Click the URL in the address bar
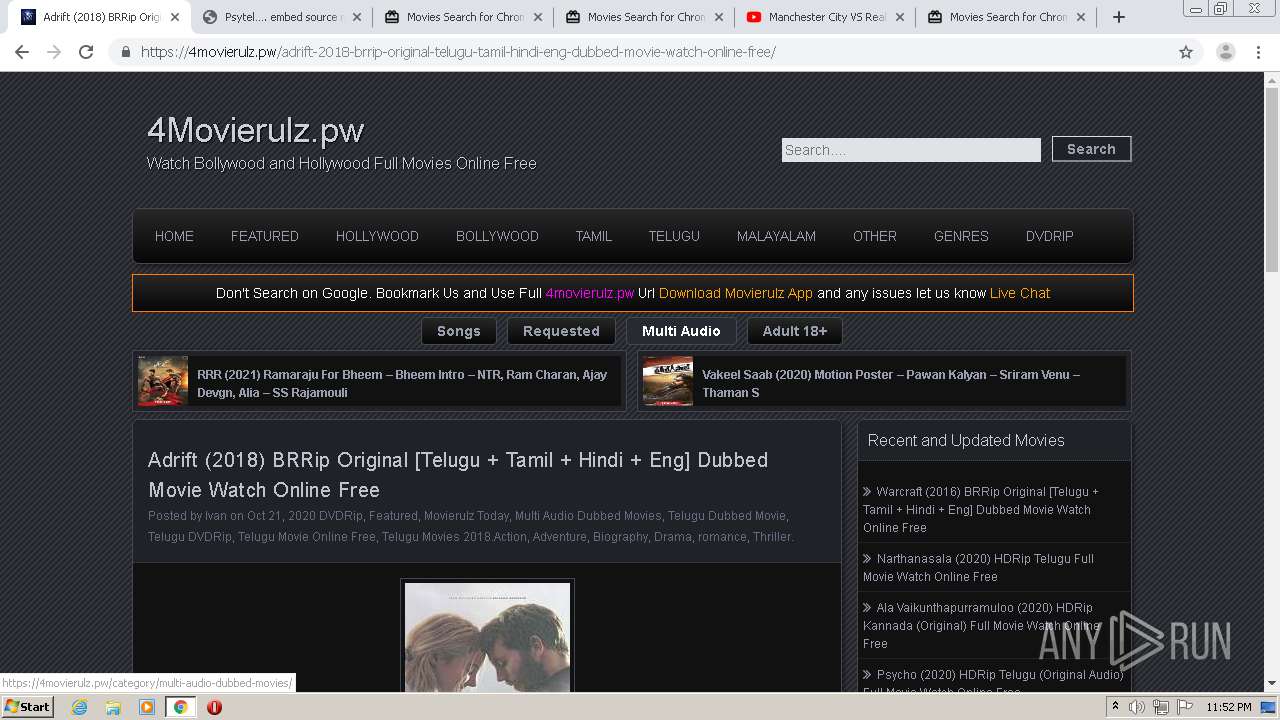The image size is (1280, 720). point(458,52)
